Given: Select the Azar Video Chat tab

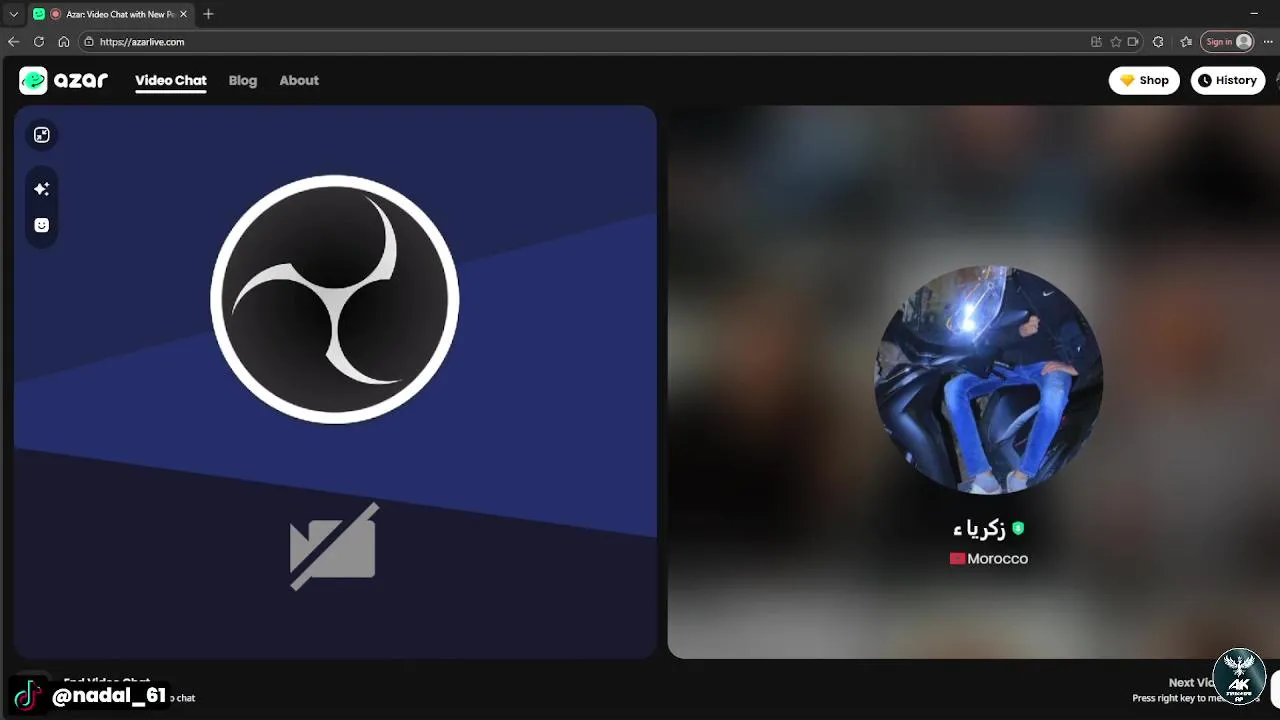Looking at the screenshot, I should 110,14.
